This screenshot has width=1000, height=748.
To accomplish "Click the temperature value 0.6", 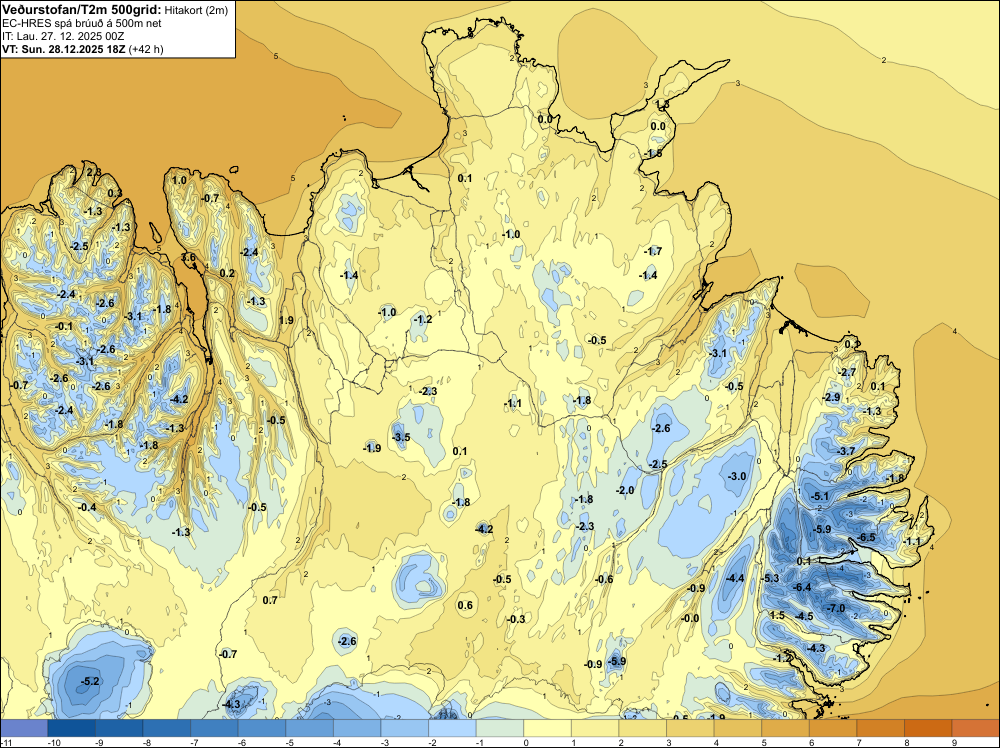I will click(x=466, y=605).
